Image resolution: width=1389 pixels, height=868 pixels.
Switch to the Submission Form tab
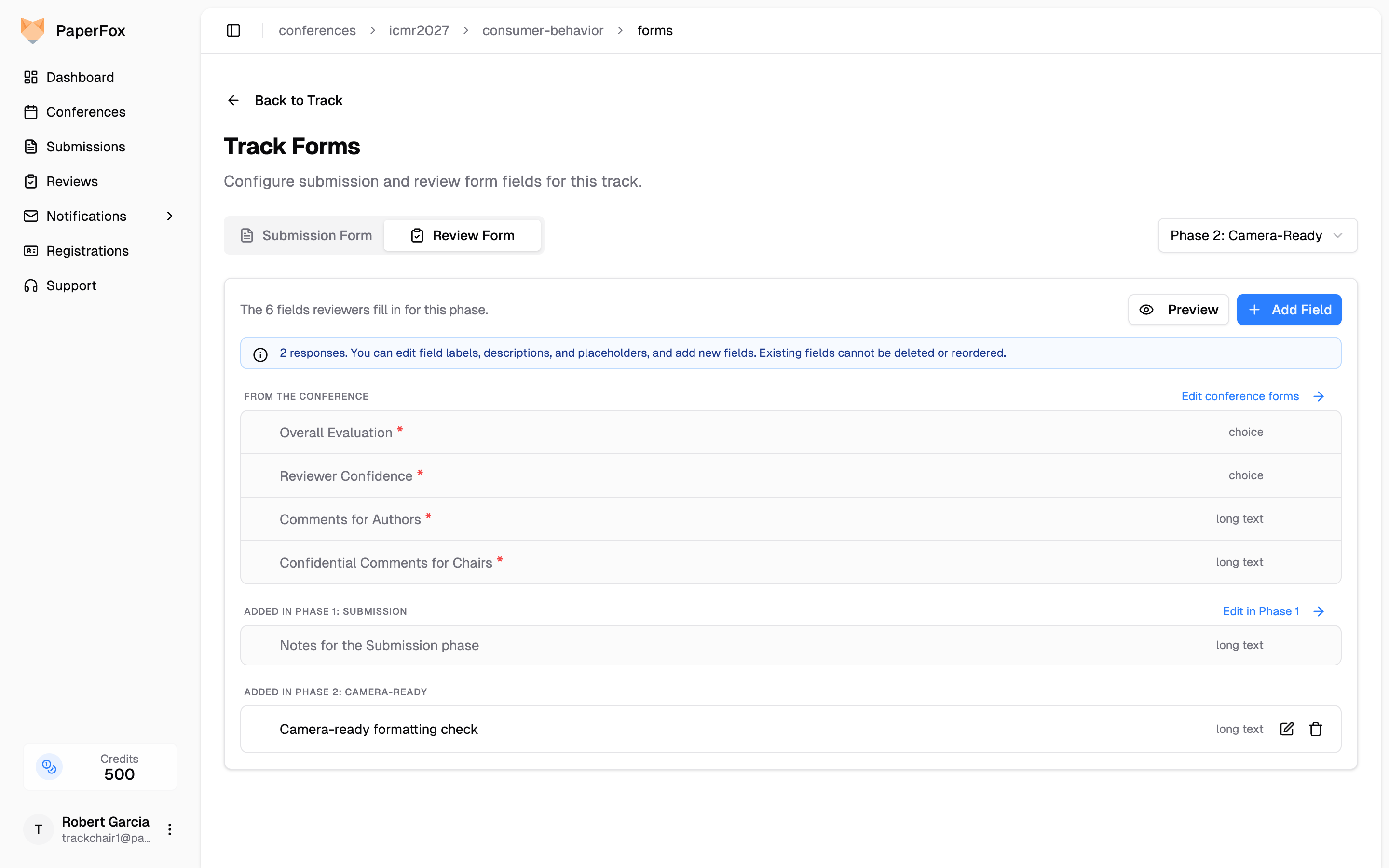306,235
